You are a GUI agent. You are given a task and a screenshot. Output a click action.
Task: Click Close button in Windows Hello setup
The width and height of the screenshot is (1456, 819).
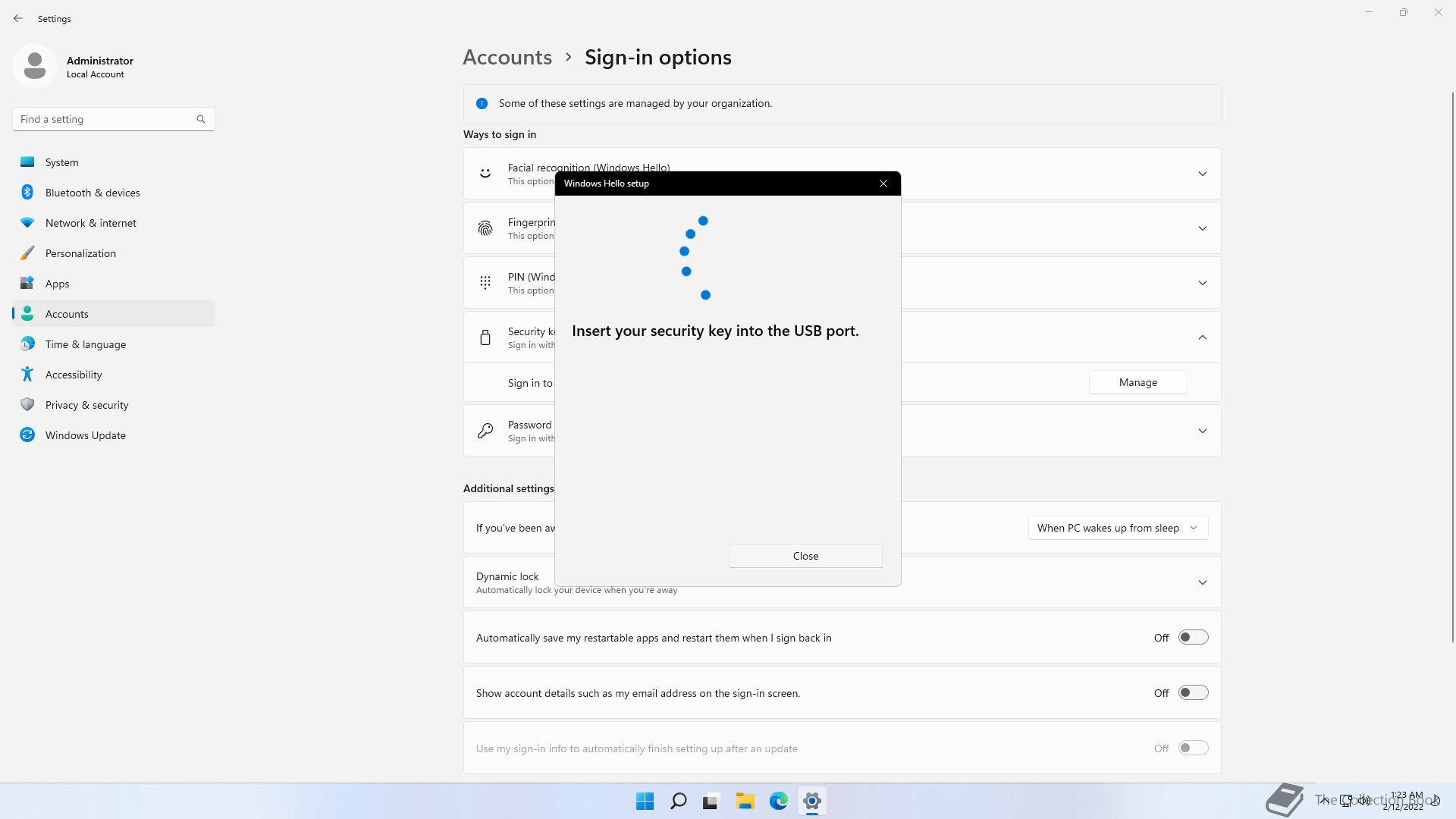(805, 556)
